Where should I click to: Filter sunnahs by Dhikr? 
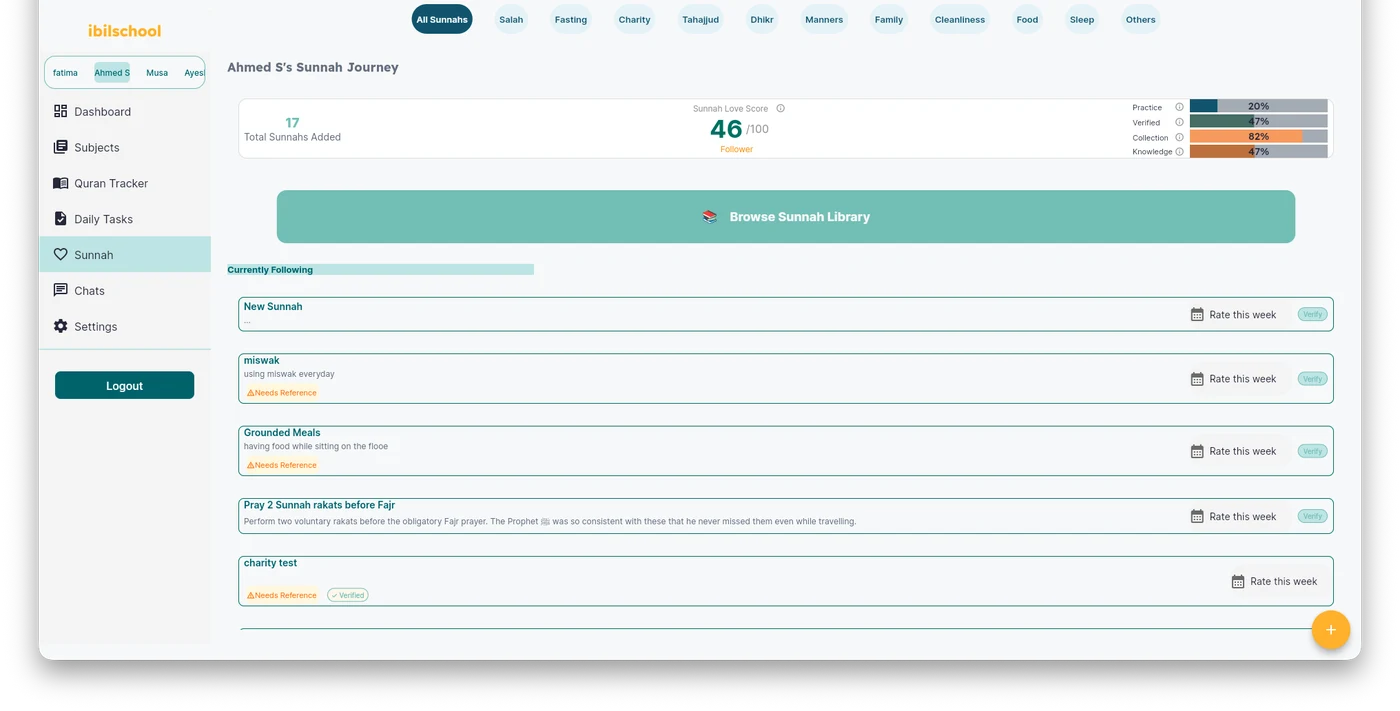[762, 19]
